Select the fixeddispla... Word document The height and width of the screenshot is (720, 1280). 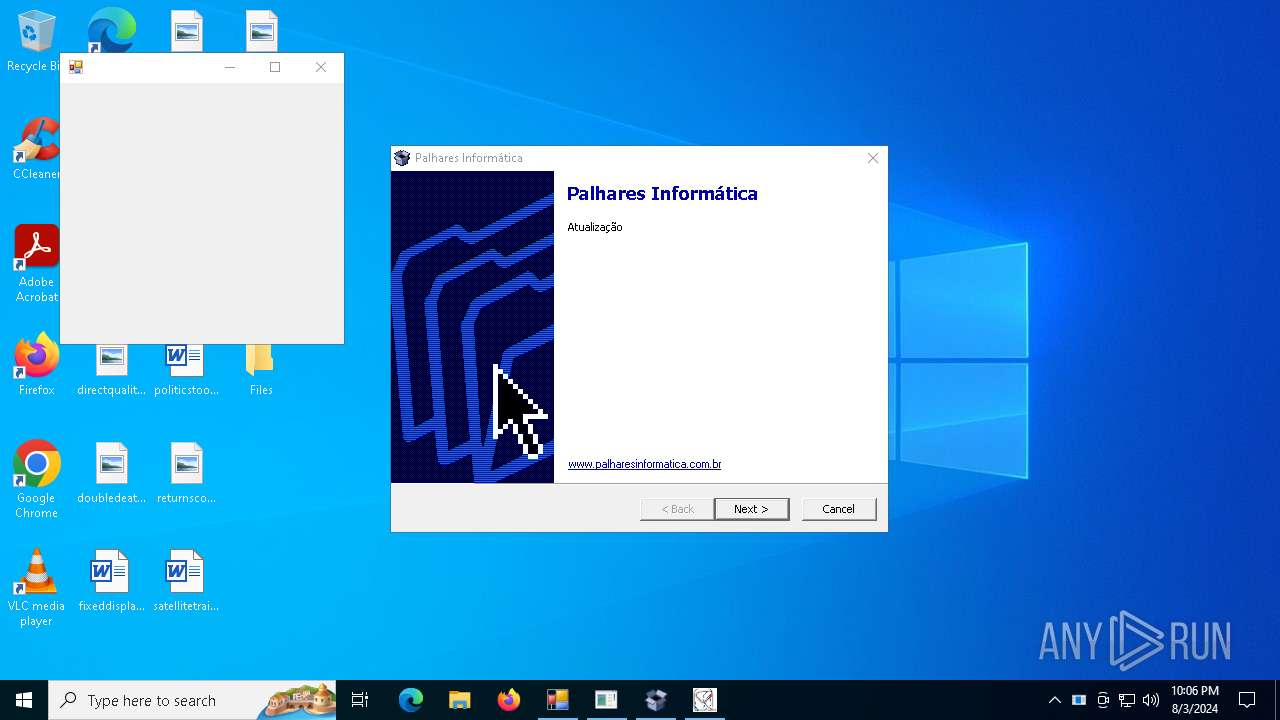pyautogui.click(x=111, y=581)
